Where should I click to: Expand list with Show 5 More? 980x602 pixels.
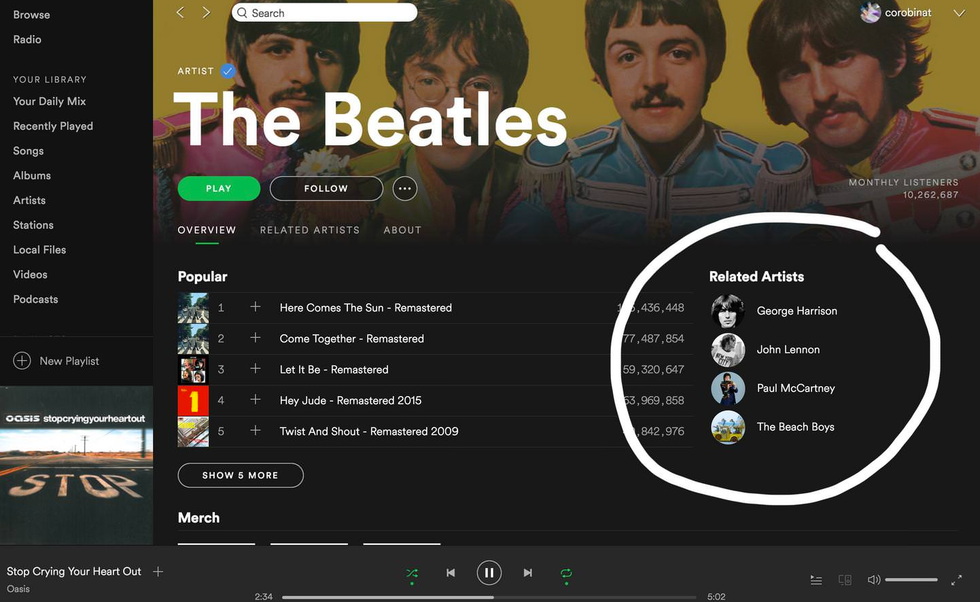tap(240, 475)
